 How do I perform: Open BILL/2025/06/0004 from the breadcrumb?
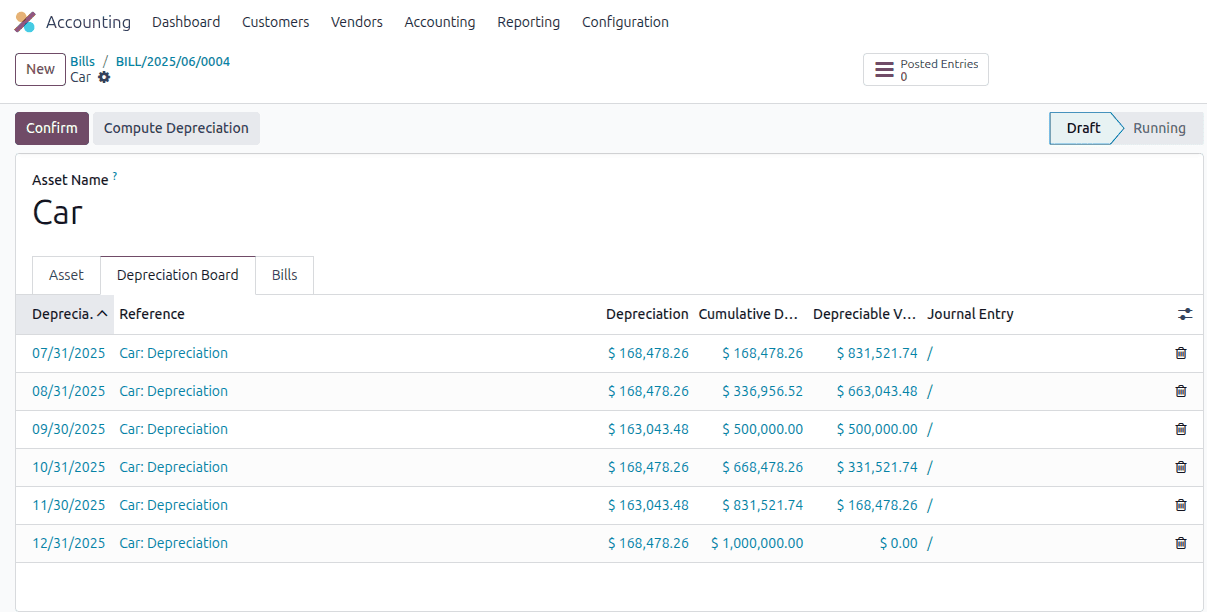[172, 61]
